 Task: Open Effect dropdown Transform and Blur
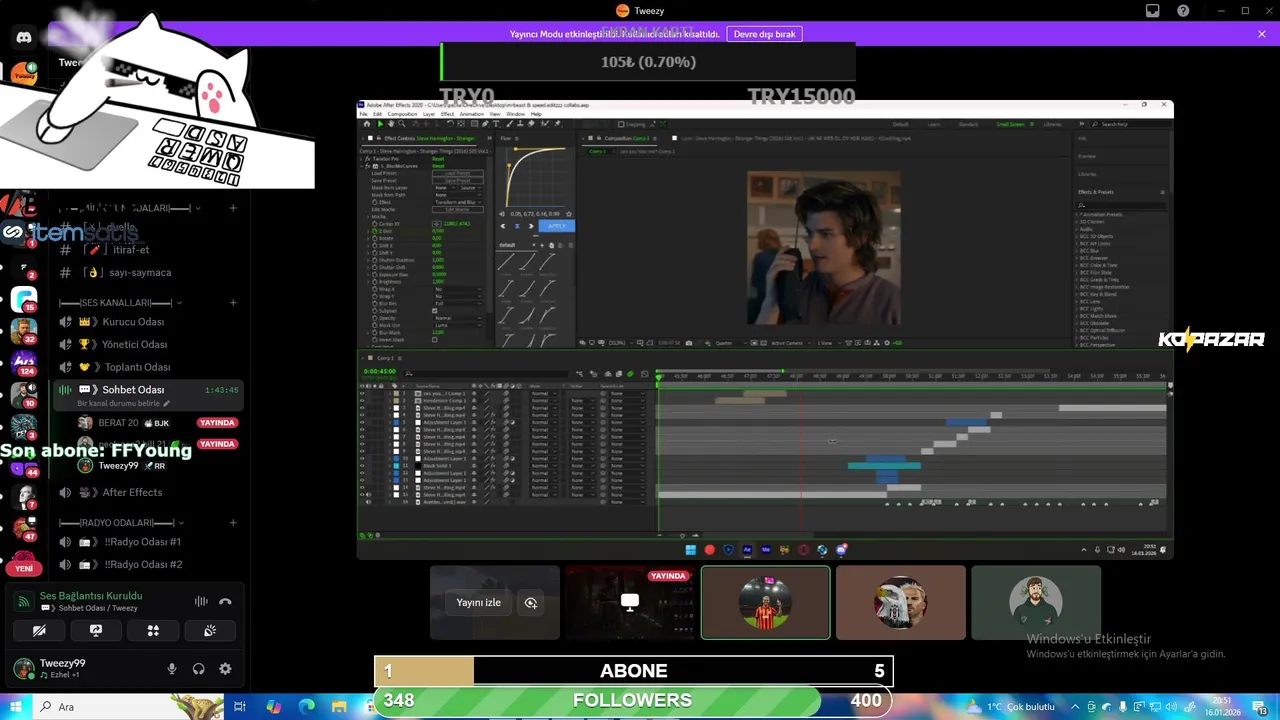[458, 202]
